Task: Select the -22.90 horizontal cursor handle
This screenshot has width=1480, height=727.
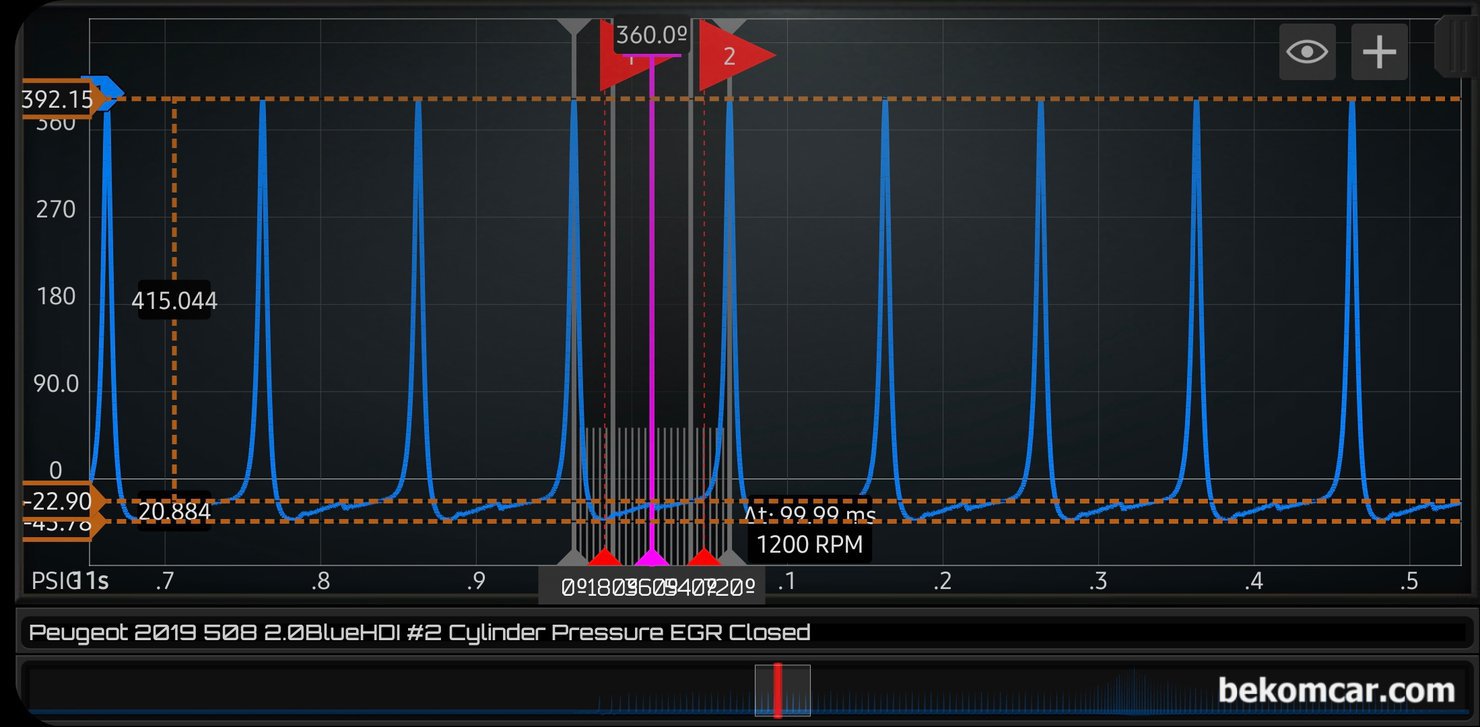Action: click(x=58, y=501)
